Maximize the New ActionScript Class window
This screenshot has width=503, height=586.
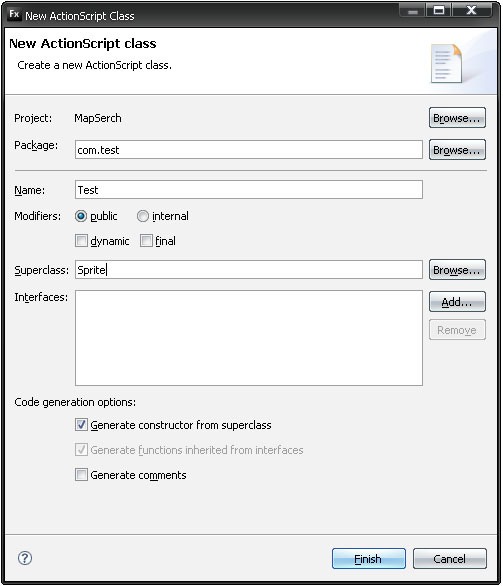click(439, 10)
